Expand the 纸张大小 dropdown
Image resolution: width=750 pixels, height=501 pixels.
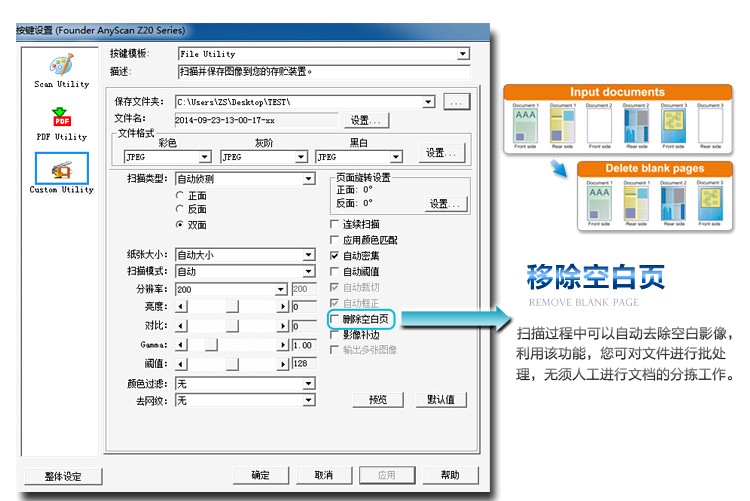coord(309,255)
